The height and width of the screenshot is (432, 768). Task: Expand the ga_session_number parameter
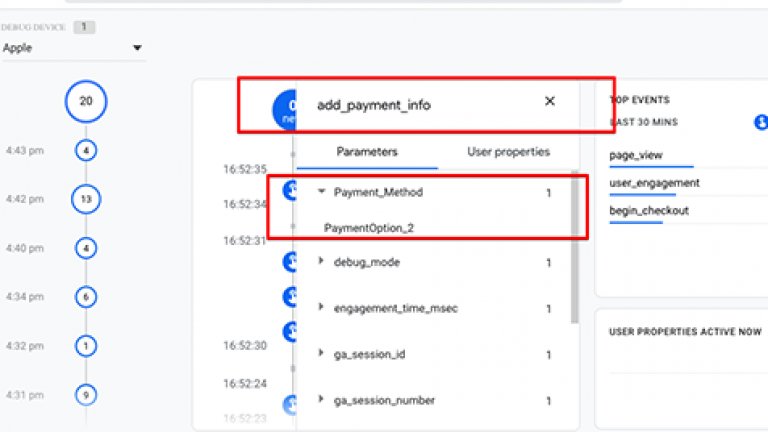coord(322,400)
